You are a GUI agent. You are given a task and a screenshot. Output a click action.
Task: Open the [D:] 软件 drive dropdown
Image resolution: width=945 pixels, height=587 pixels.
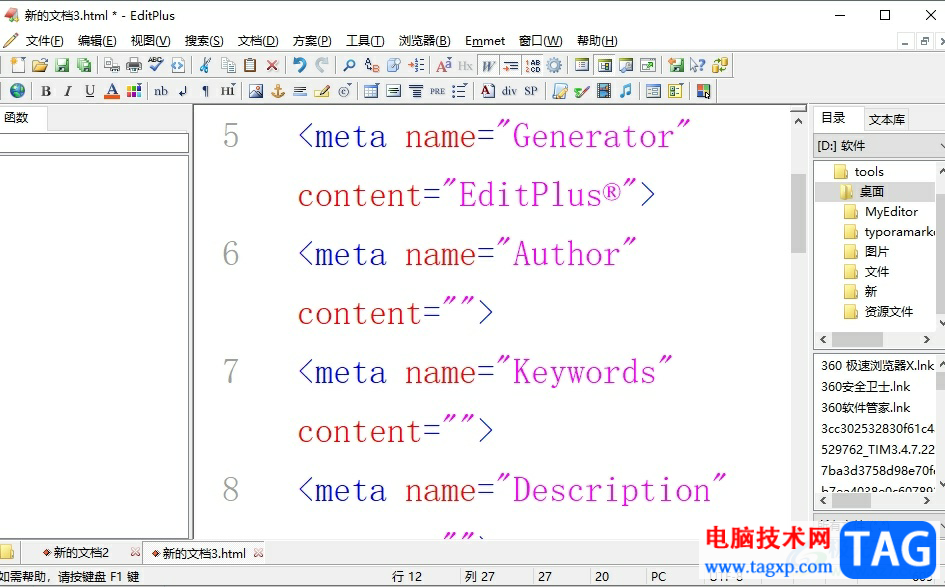pyautogui.click(x=879, y=145)
